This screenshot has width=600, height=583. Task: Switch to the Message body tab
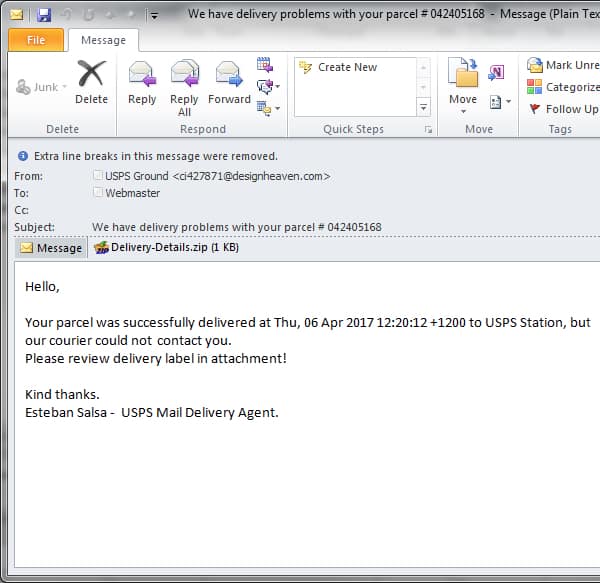(51, 248)
